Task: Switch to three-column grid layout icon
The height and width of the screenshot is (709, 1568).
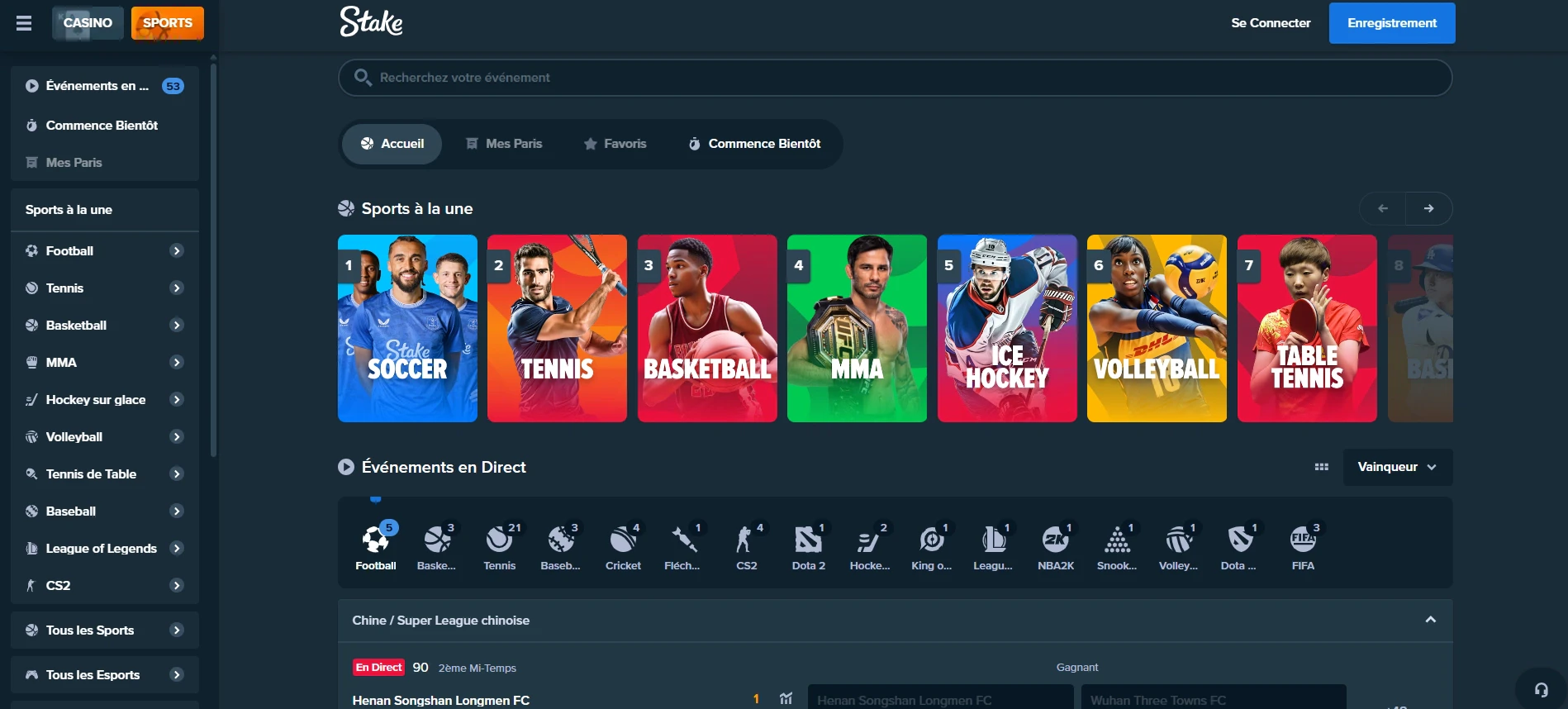Action: 1322,467
